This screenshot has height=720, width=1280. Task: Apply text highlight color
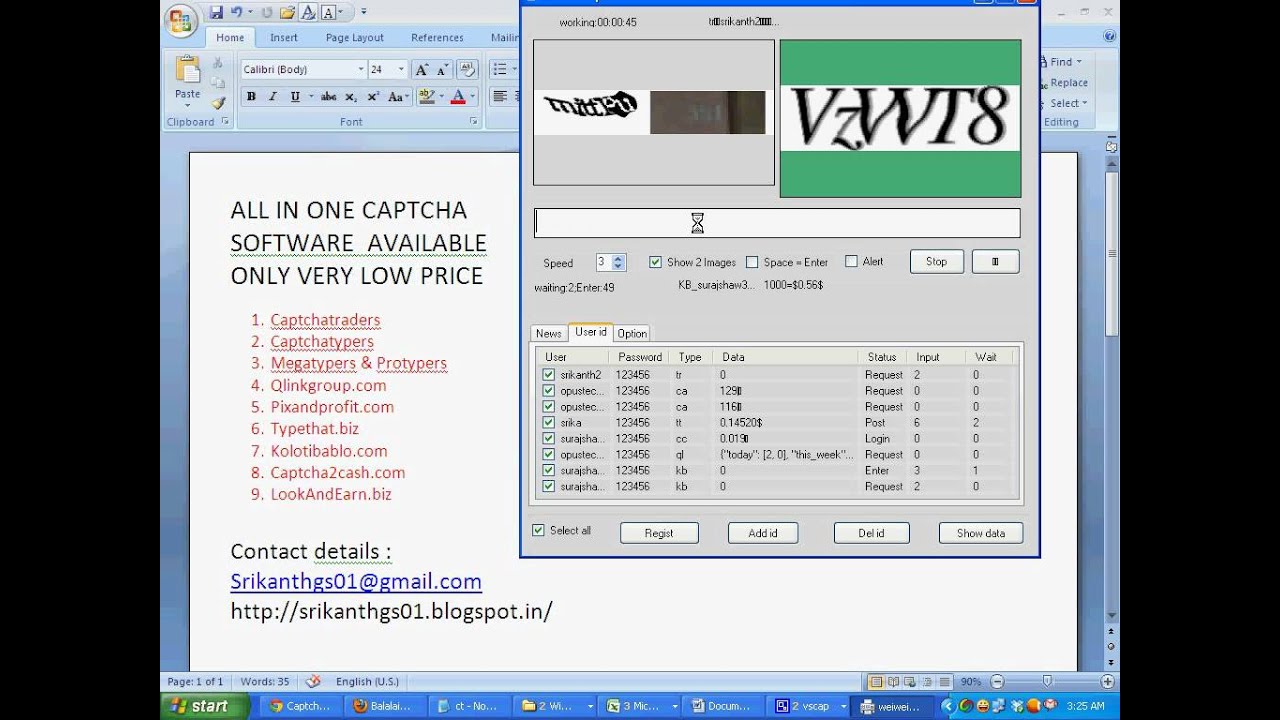click(x=426, y=97)
